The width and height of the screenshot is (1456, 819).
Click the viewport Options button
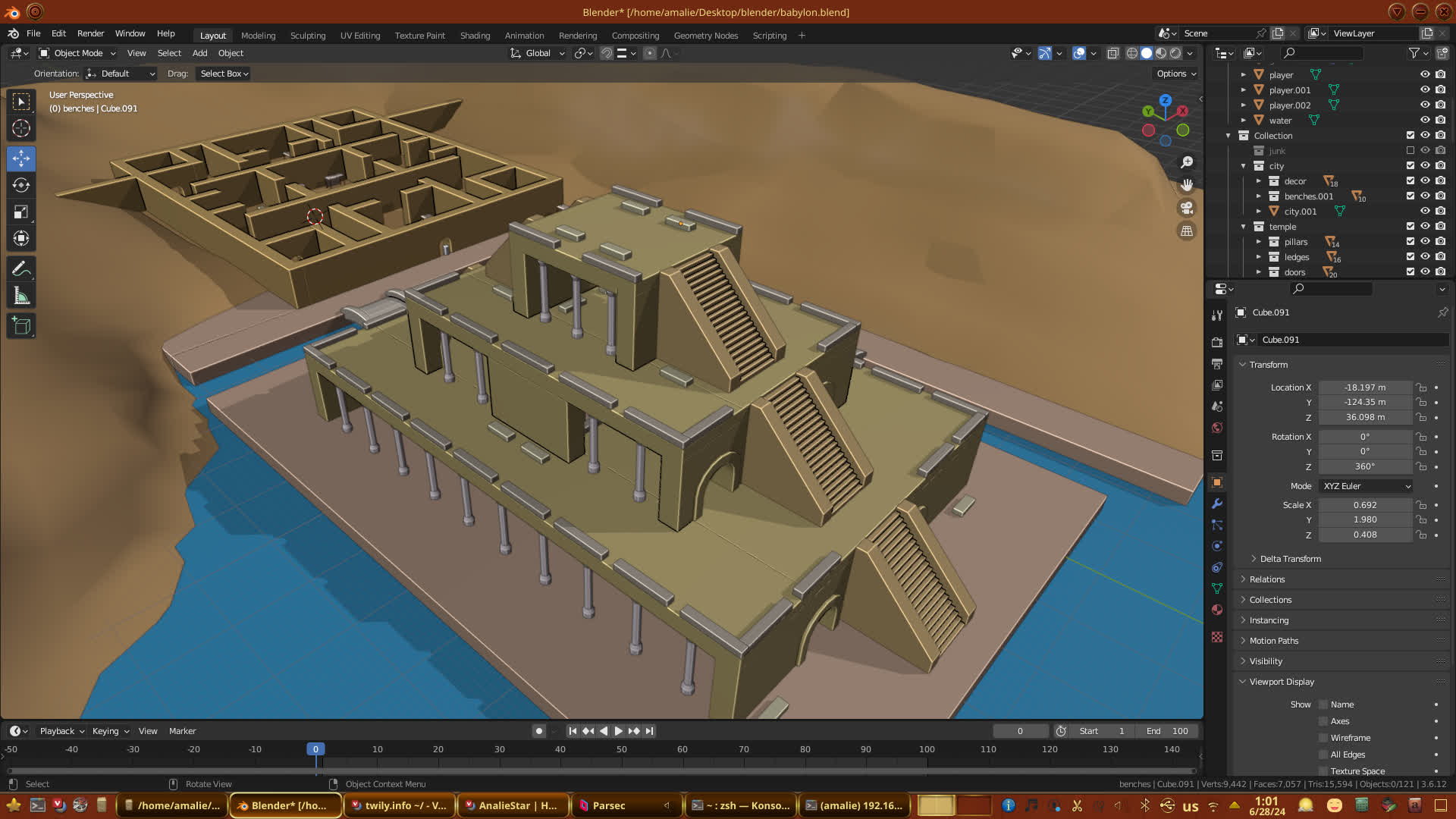point(1176,74)
